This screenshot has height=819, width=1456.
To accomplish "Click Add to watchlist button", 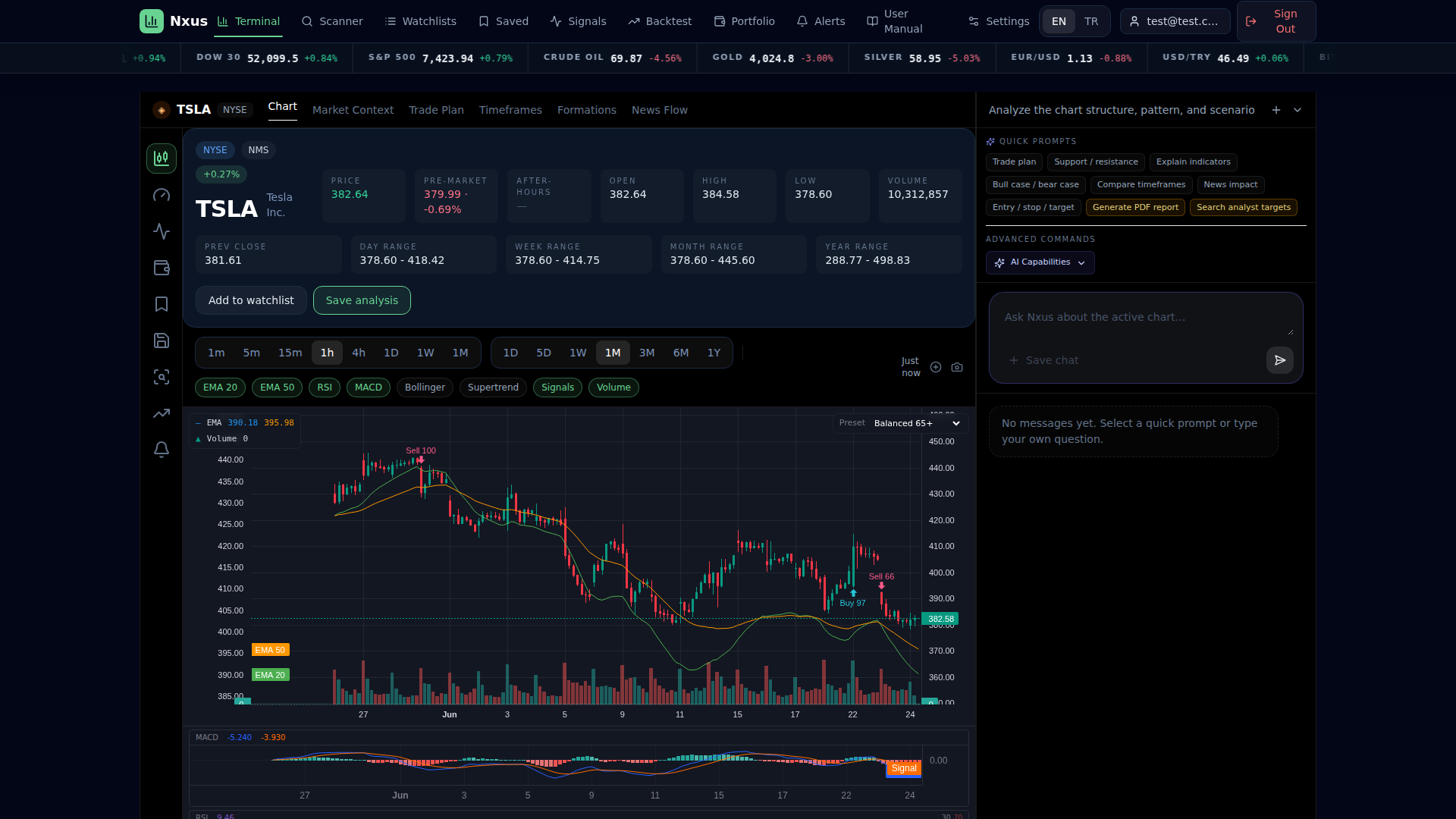I will (x=251, y=300).
